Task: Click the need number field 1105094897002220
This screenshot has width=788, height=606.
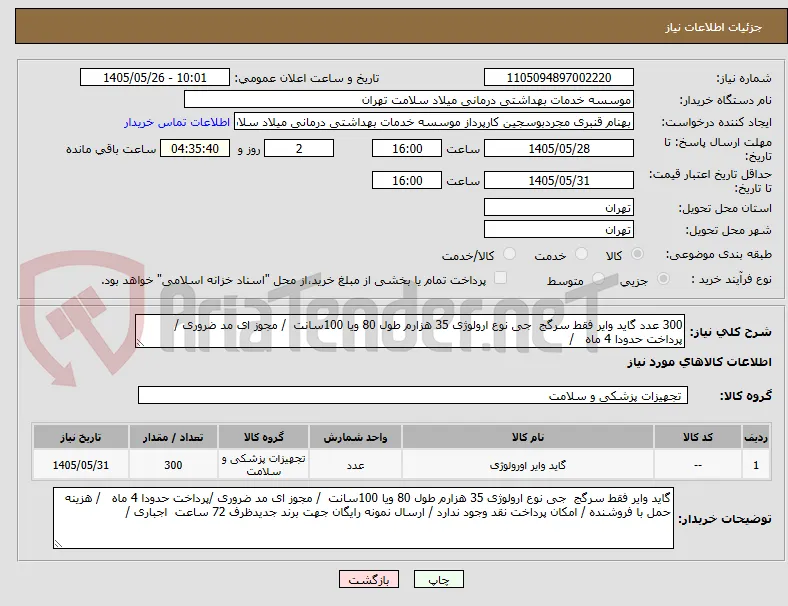Action: tap(559, 77)
